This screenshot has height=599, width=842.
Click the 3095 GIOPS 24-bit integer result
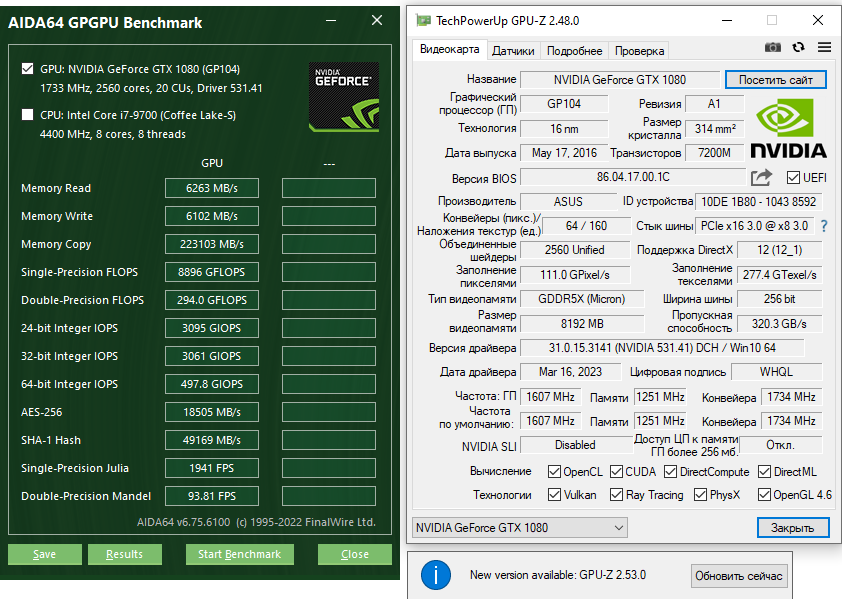[212, 328]
